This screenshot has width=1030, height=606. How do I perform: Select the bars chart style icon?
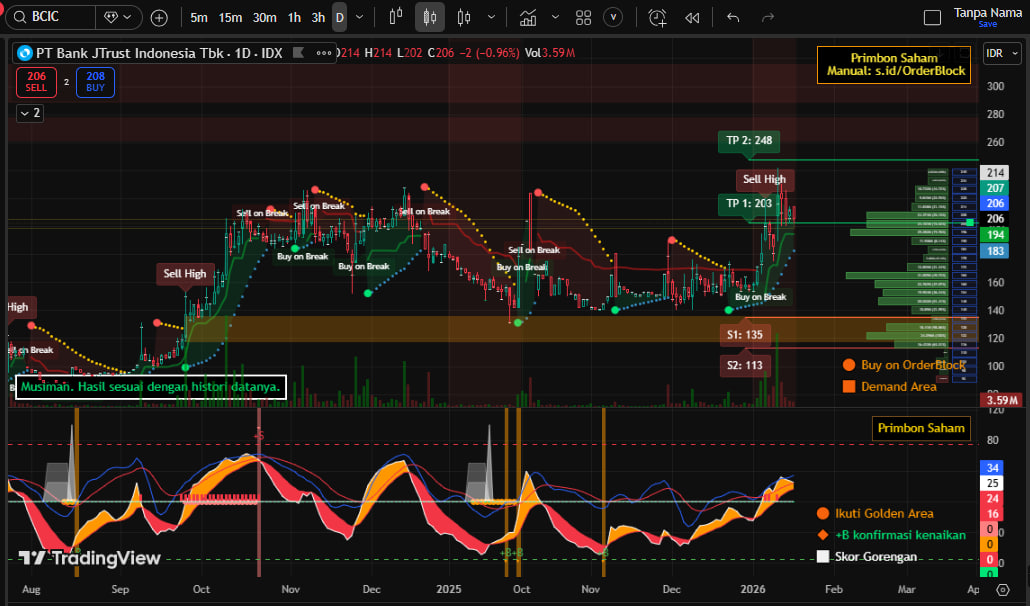(395, 17)
